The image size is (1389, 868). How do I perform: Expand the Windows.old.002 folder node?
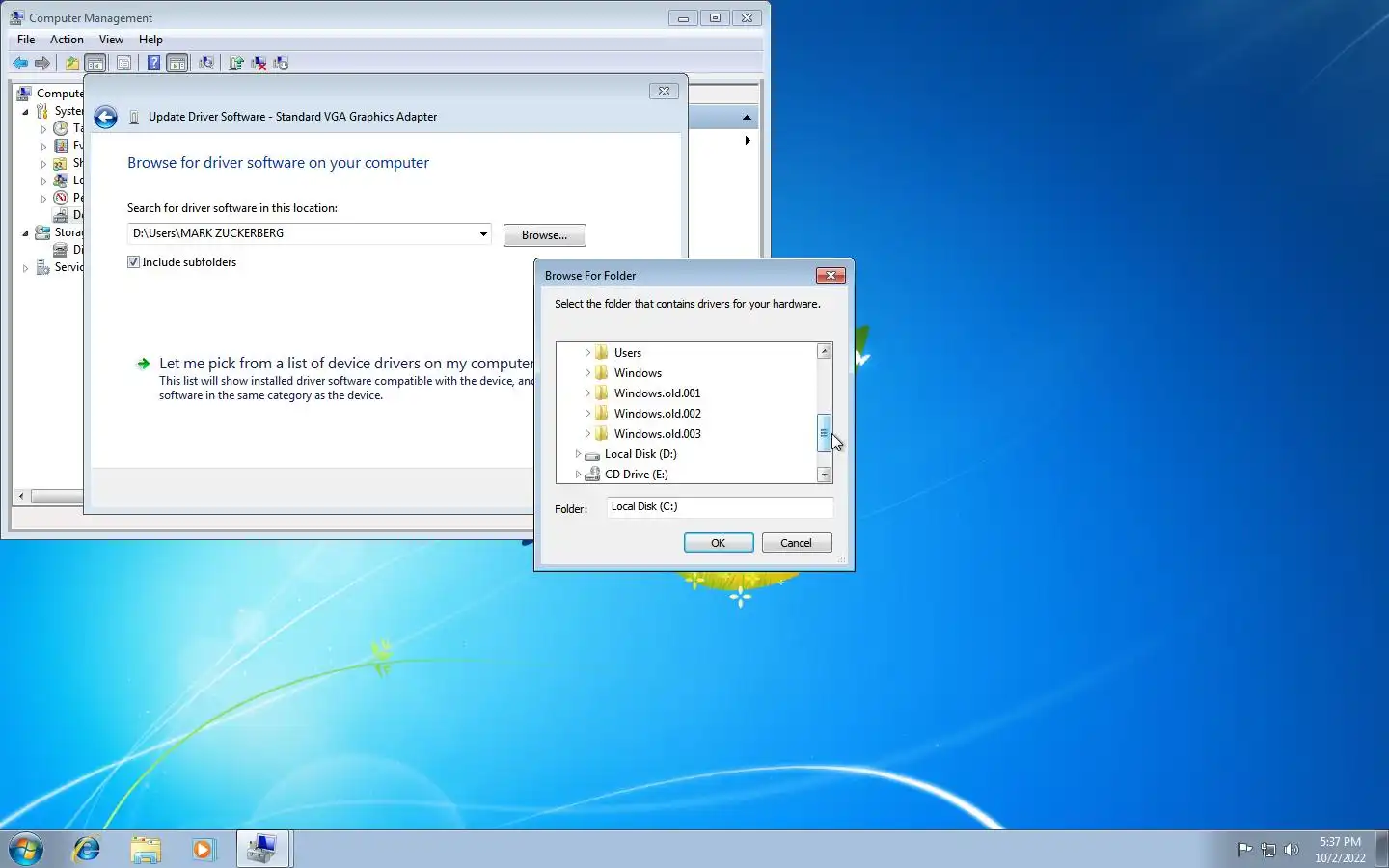587,414
